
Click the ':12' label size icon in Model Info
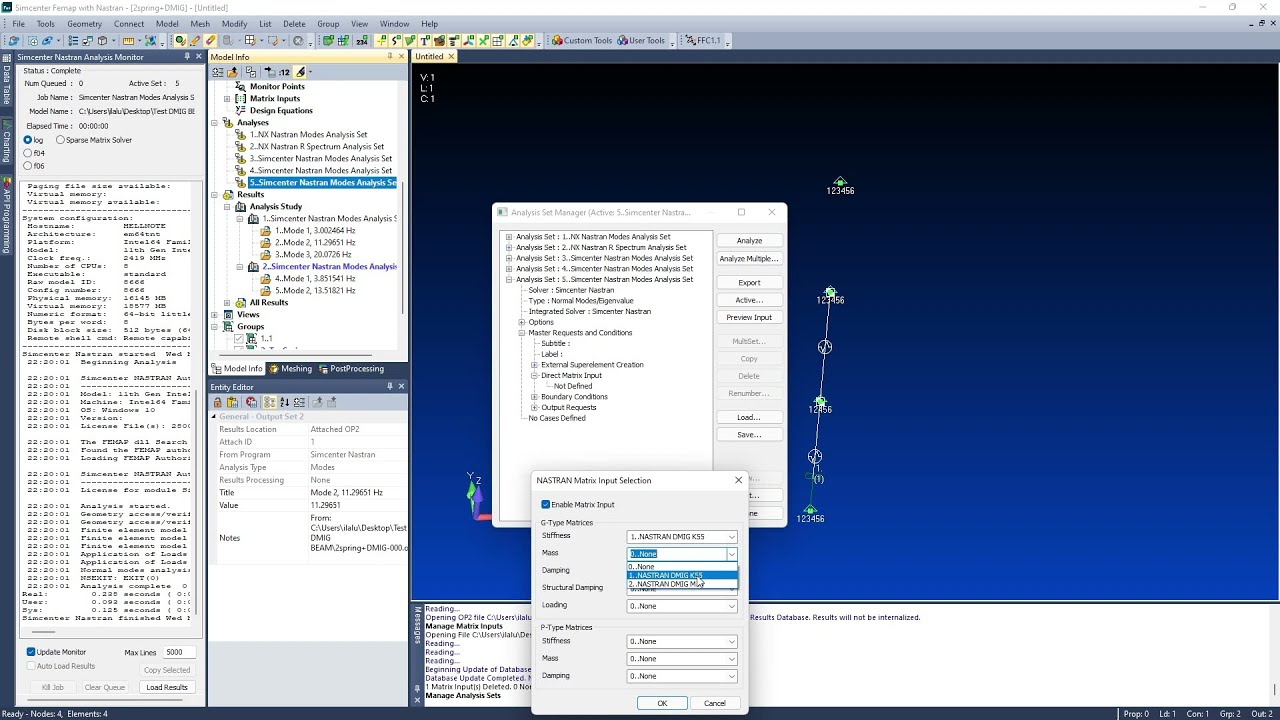tap(283, 72)
